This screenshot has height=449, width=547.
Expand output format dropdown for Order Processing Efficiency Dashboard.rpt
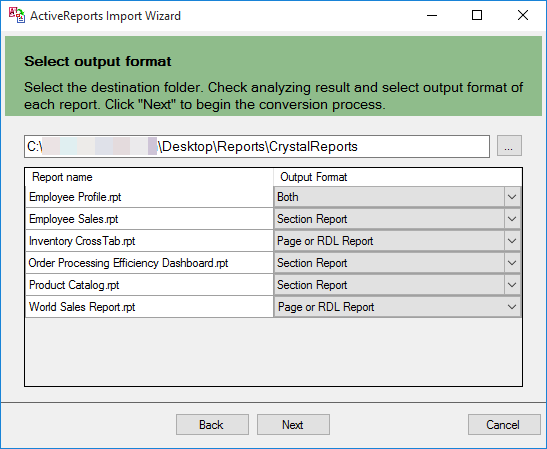tap(512, 263)
